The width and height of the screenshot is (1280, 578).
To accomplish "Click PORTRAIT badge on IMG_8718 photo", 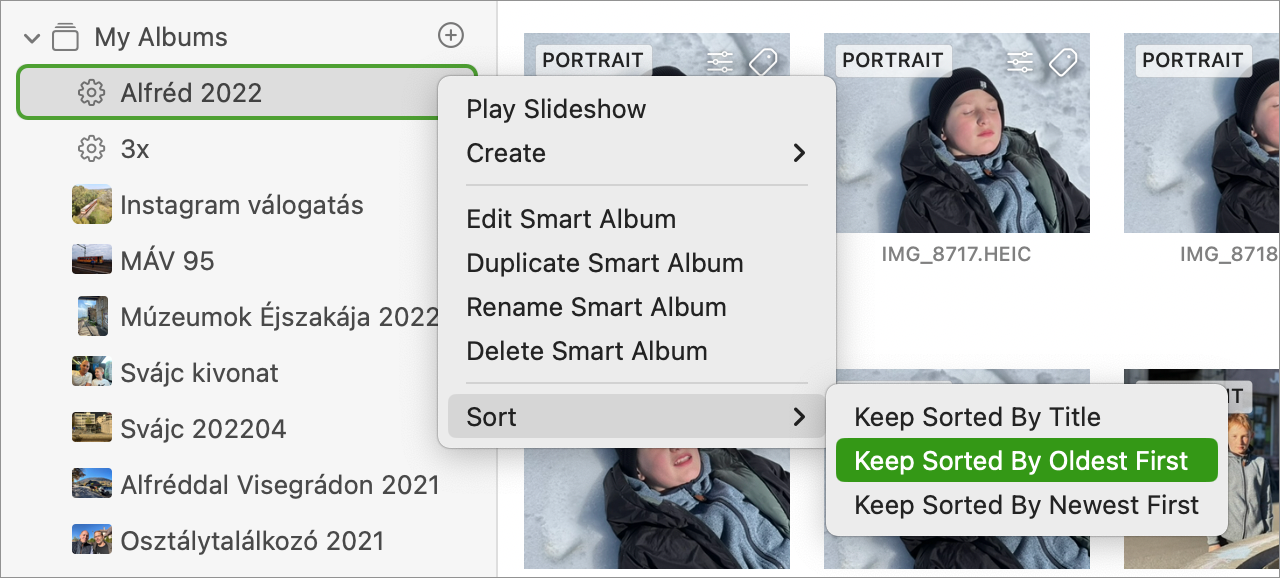I will (x=1194, y=60).
